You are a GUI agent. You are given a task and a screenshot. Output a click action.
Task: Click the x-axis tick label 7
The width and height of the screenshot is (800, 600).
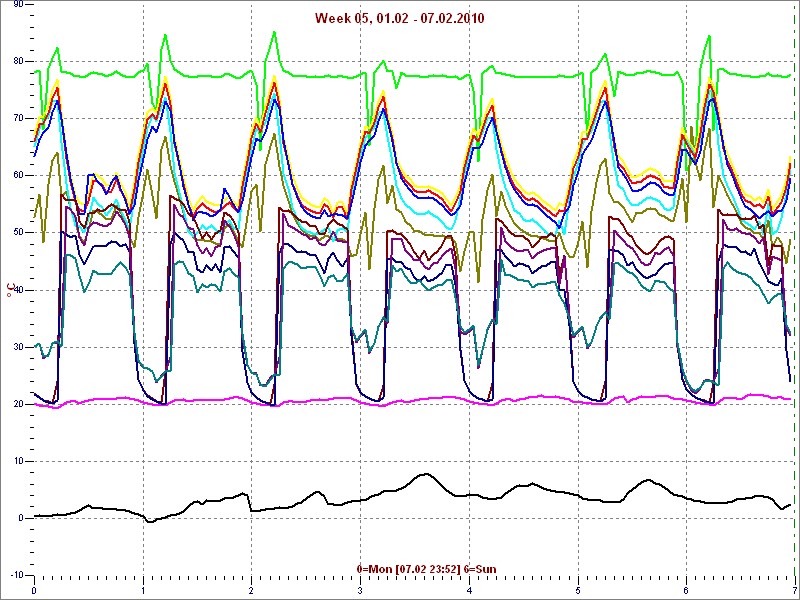(x=793, y=590)
